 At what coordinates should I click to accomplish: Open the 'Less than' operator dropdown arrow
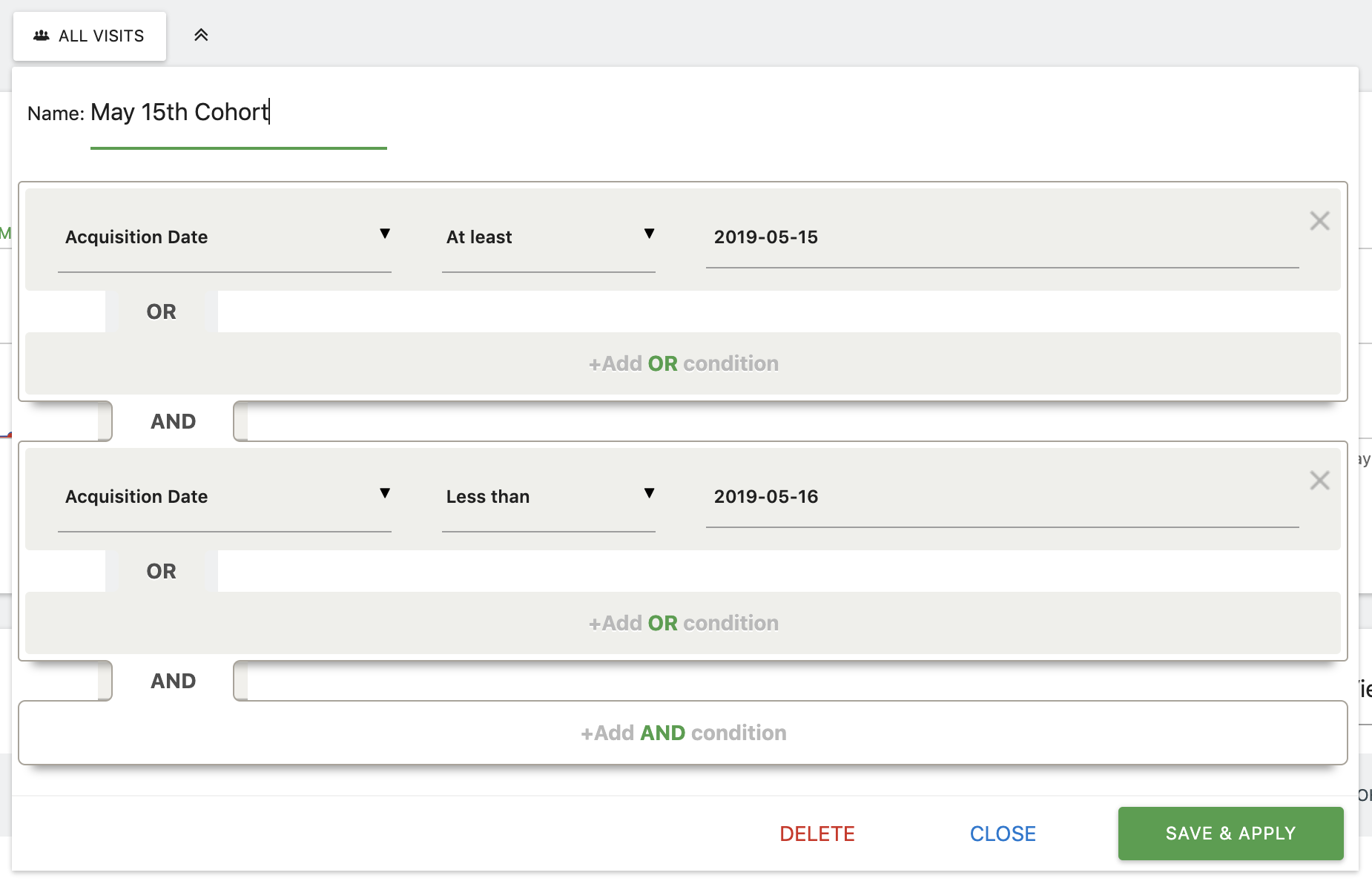click(649, 494)
